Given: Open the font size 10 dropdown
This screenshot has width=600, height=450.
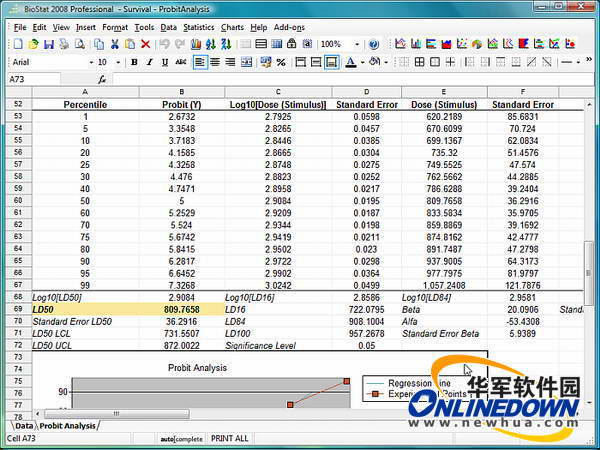Looking at the screenshot, I should click(x=118, y=62).
